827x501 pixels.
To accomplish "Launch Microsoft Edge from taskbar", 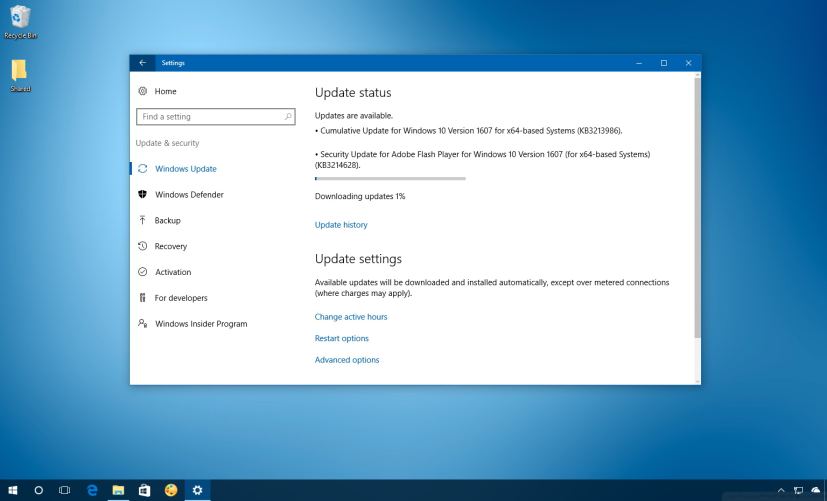I will click(x=92, y=490).
